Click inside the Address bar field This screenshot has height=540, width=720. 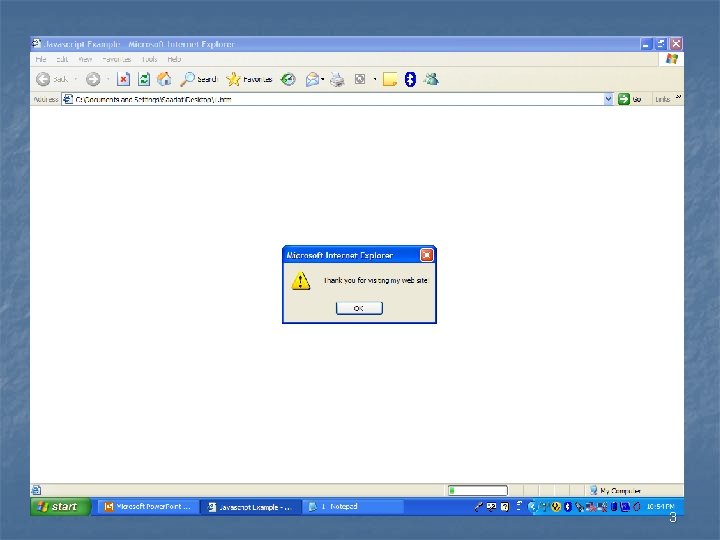(x=338, y=99)
